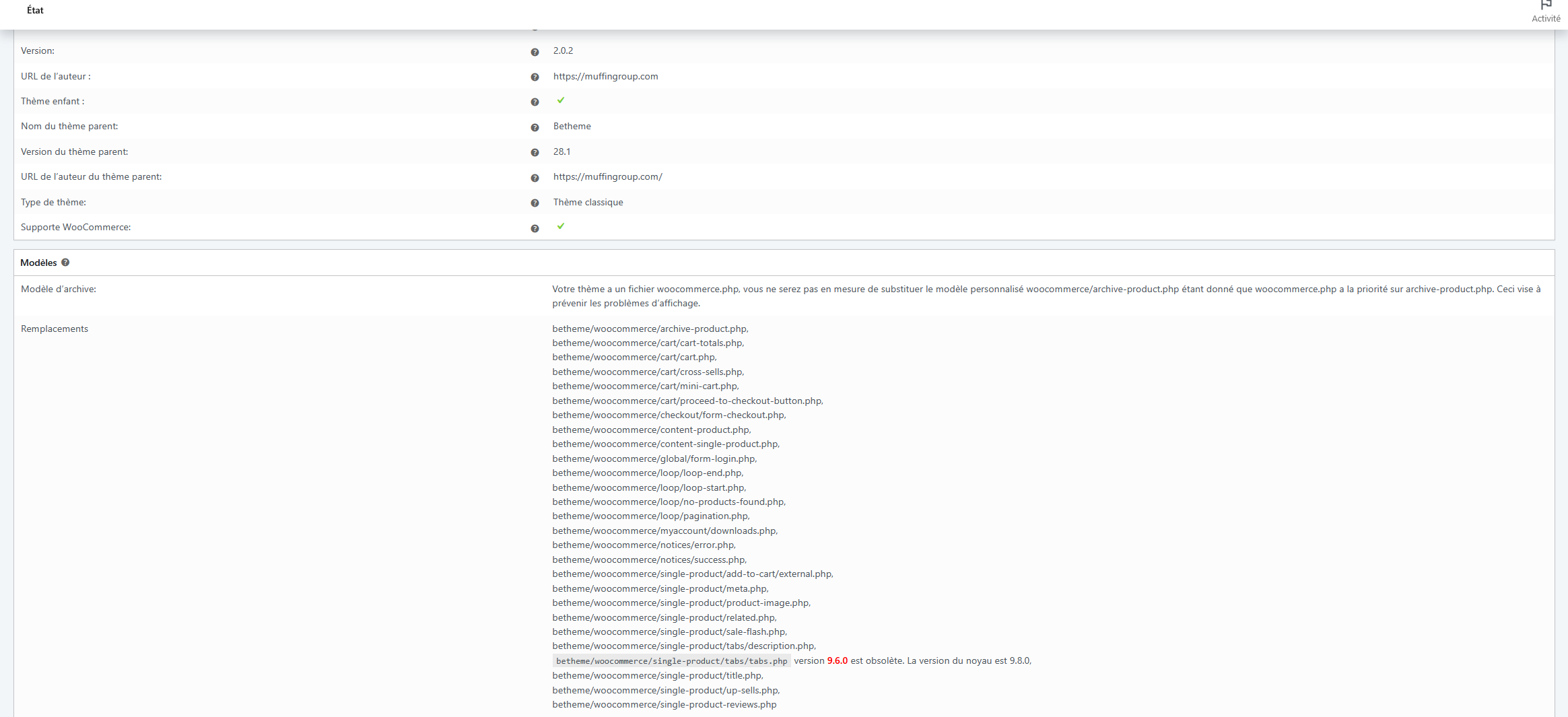Click help icon next to Type de thème
The width and height of the screenshot is (1568, 717).
(535, 203)
